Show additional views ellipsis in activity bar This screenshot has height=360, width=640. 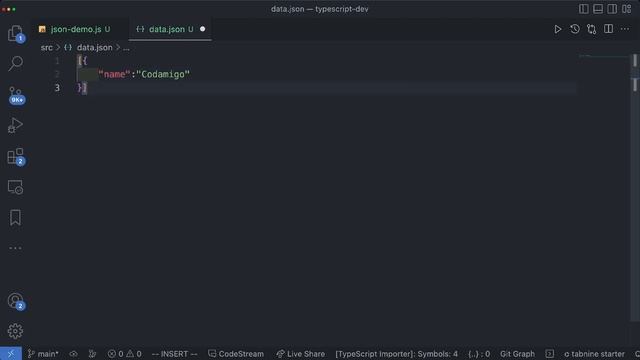(x=15, y=248)
